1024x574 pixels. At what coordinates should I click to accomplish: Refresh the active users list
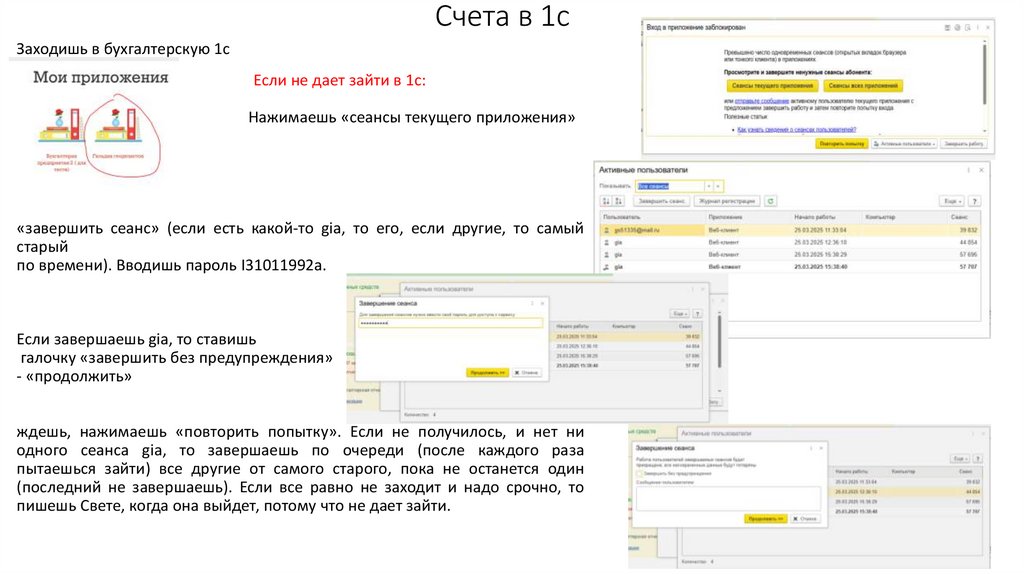[771, 201]
